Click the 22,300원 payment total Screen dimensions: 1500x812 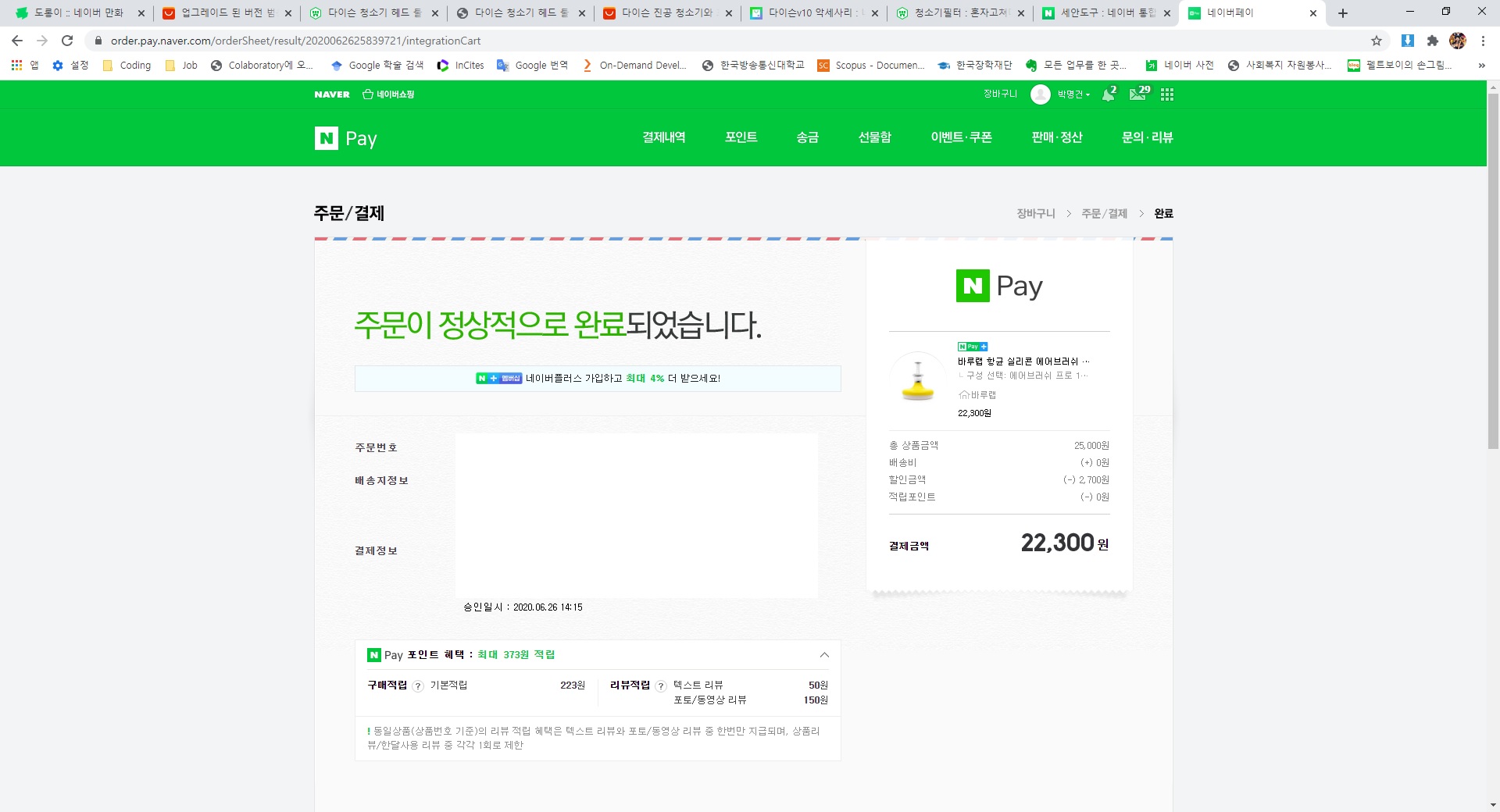click(1064, 543)
